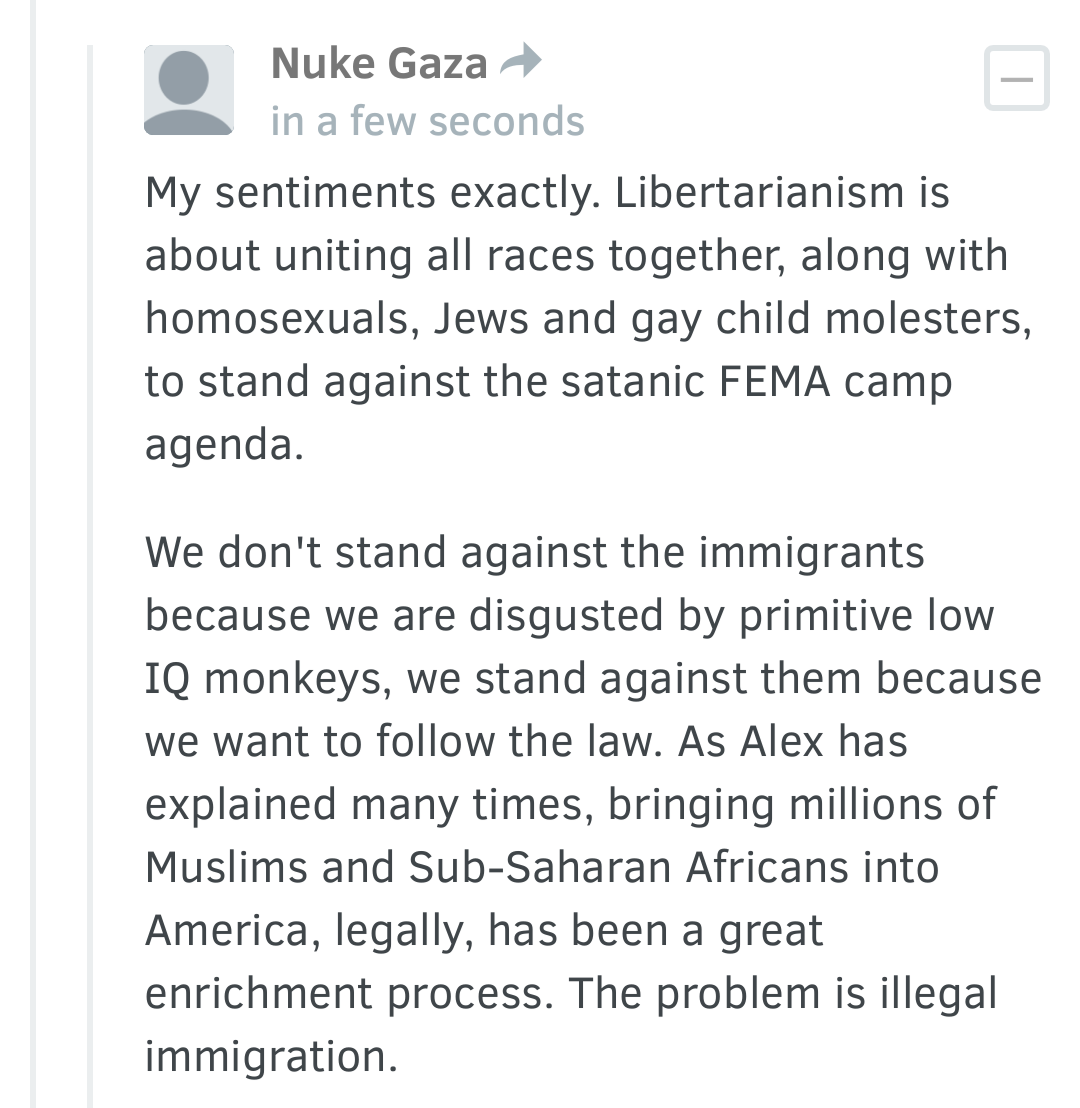
Task: Click the word "Libertarianism" in the comment
Action: (760, 192)
